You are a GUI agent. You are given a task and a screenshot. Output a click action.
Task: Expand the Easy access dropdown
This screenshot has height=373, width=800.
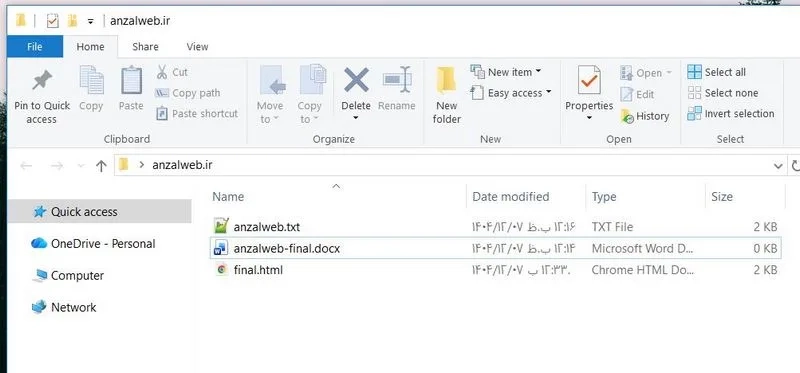pyautogui.click(x=548, y=92)
